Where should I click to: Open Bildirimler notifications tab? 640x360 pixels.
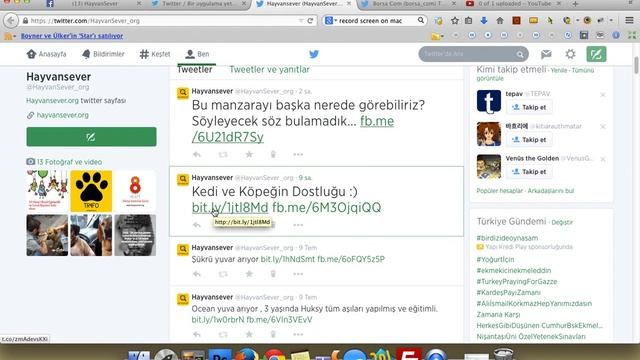103,54
